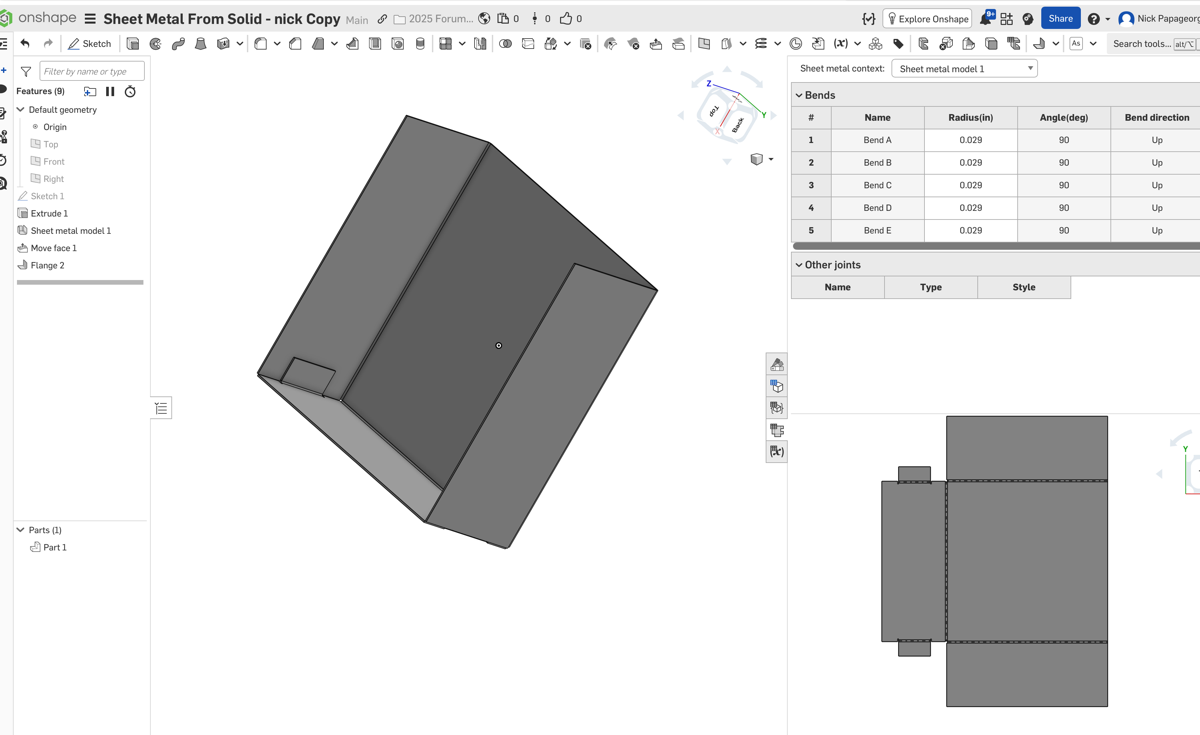
Task: Click the FeatureScript notices braces icon
Action: tap(868, 19)
